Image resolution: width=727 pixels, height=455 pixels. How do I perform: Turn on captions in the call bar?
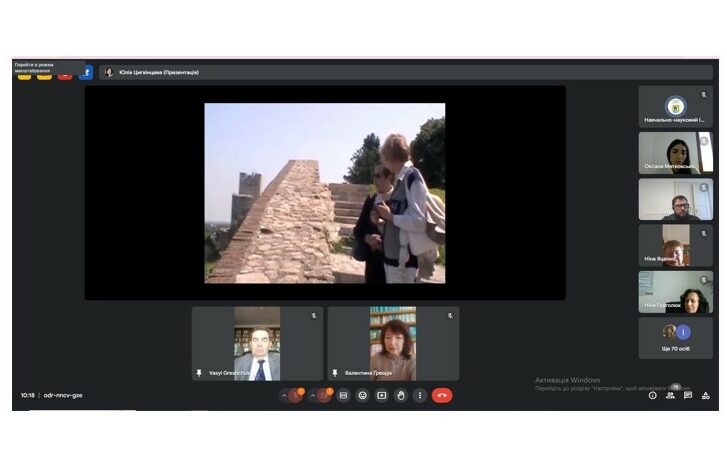click(343, 395)
